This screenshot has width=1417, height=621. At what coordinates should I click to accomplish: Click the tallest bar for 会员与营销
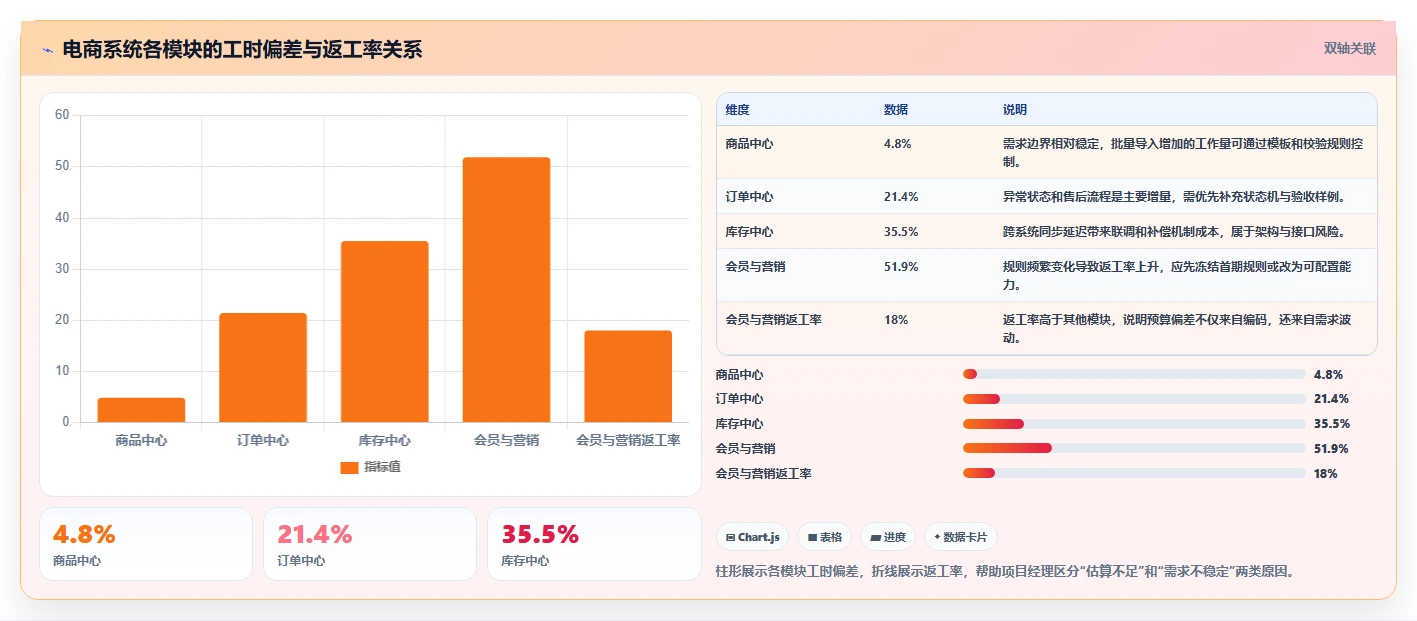506,290
